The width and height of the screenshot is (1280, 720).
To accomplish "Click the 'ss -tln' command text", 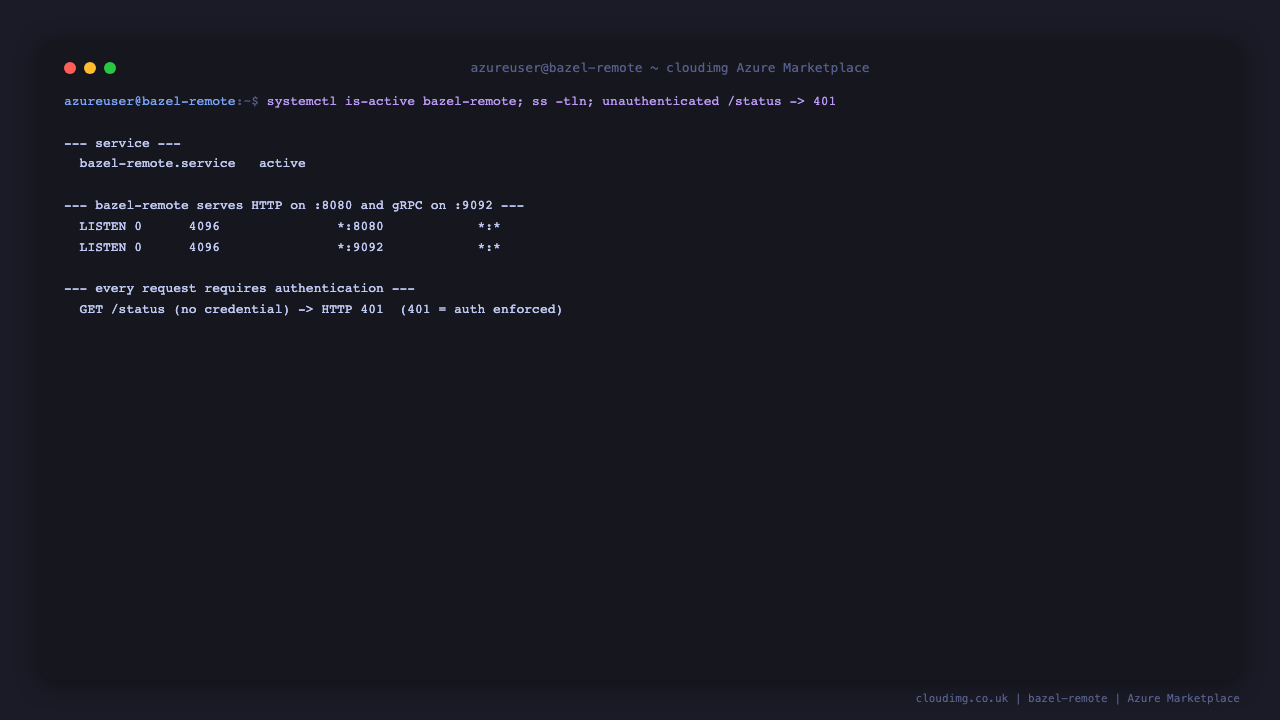I will (560, 101).
